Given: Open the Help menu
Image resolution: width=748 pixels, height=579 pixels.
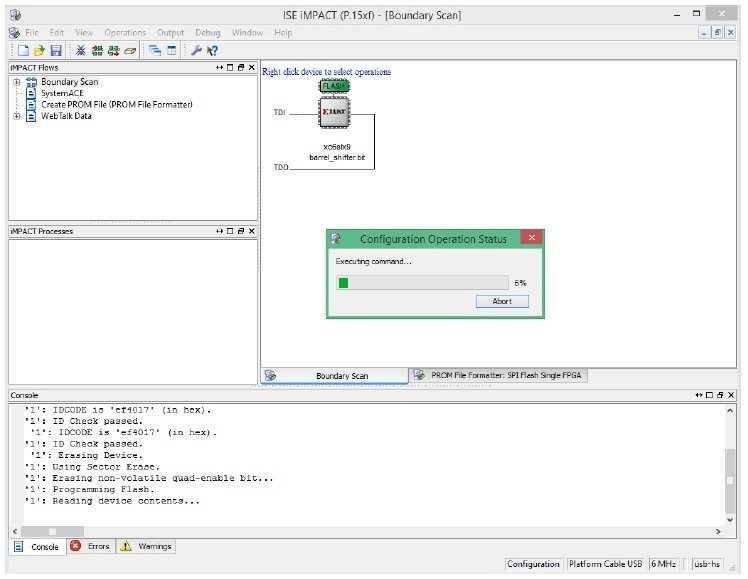Looking at the screenshot, I should click(x=283, y=32).
